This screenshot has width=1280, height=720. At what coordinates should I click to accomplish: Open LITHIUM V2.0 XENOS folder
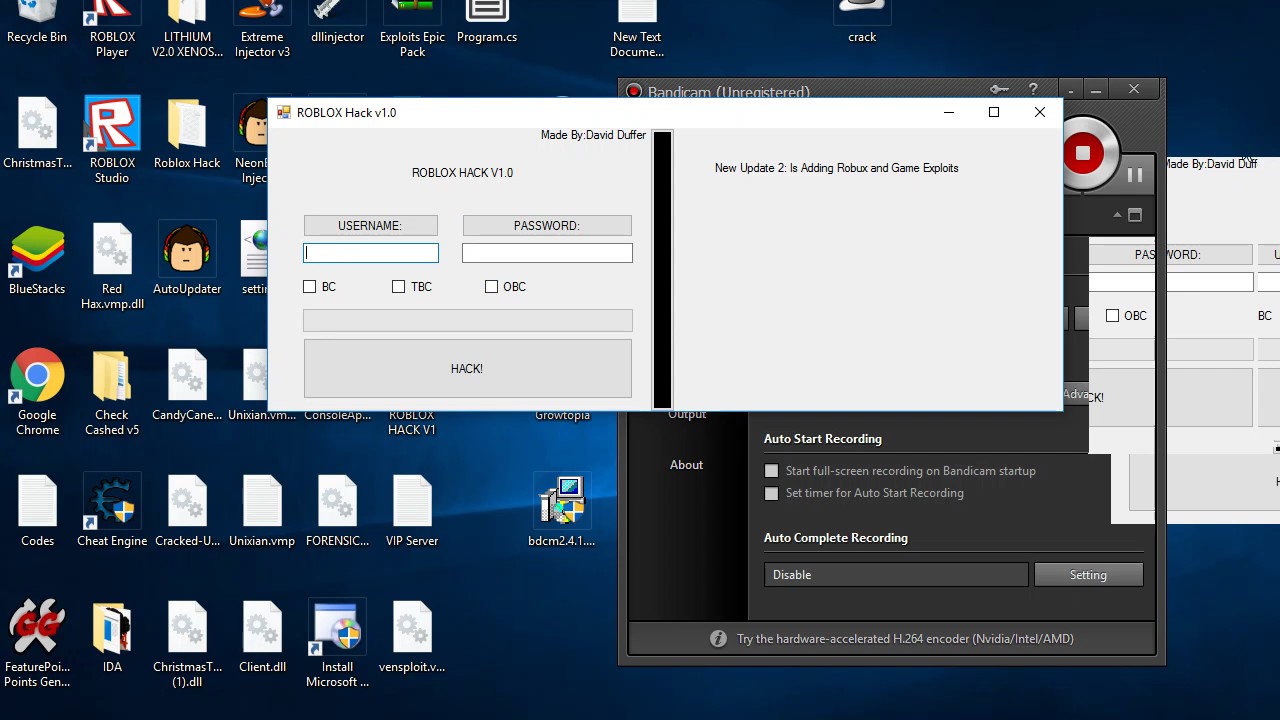click(x=187, y=28)
